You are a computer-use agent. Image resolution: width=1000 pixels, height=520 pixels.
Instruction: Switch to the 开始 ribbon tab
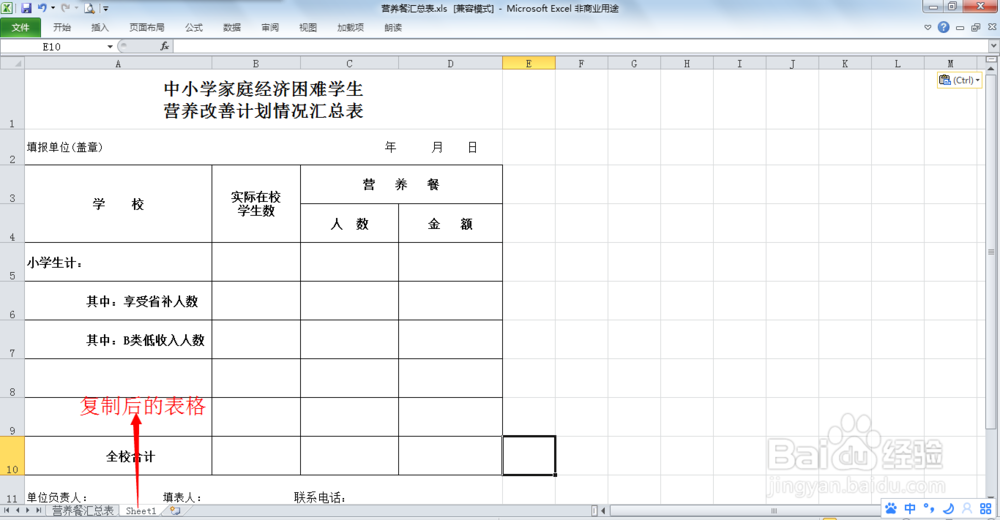coord(62,27)
